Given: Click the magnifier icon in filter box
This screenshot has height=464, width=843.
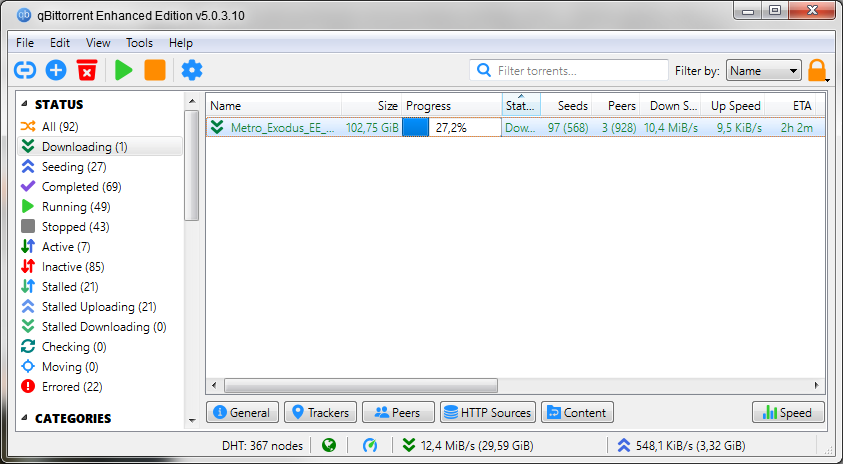Looking at the screenshot, I should pos(484,70).
